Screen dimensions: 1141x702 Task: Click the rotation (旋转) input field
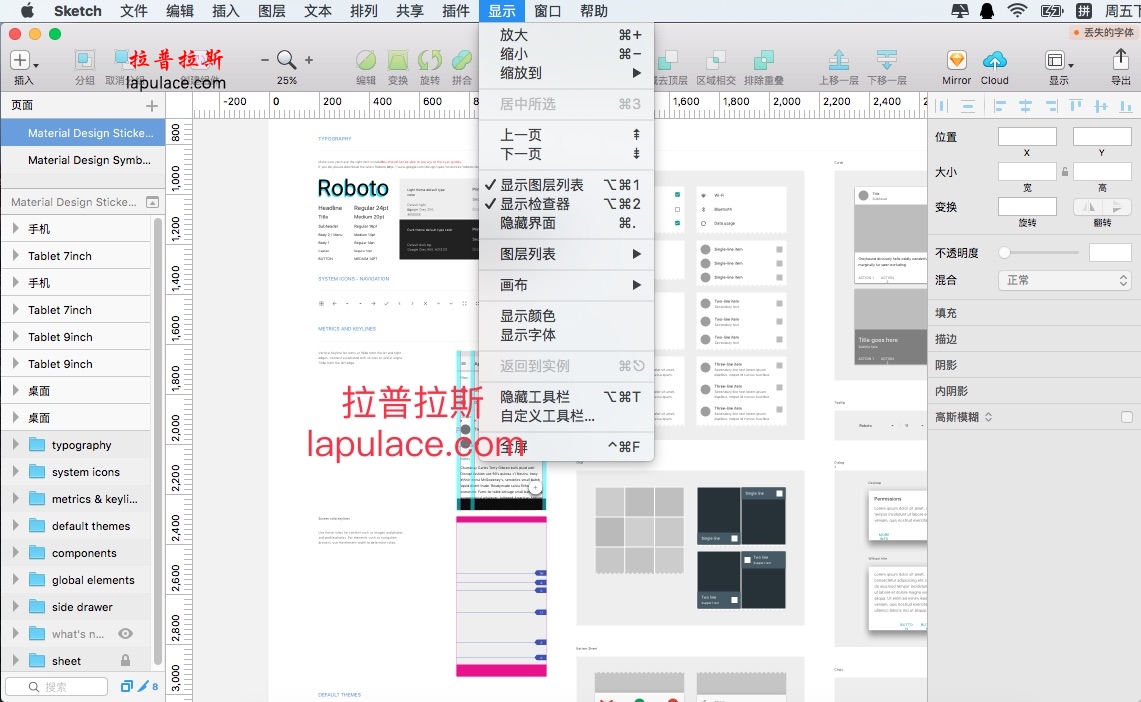pyautogui.click(x=1027, y=207)
